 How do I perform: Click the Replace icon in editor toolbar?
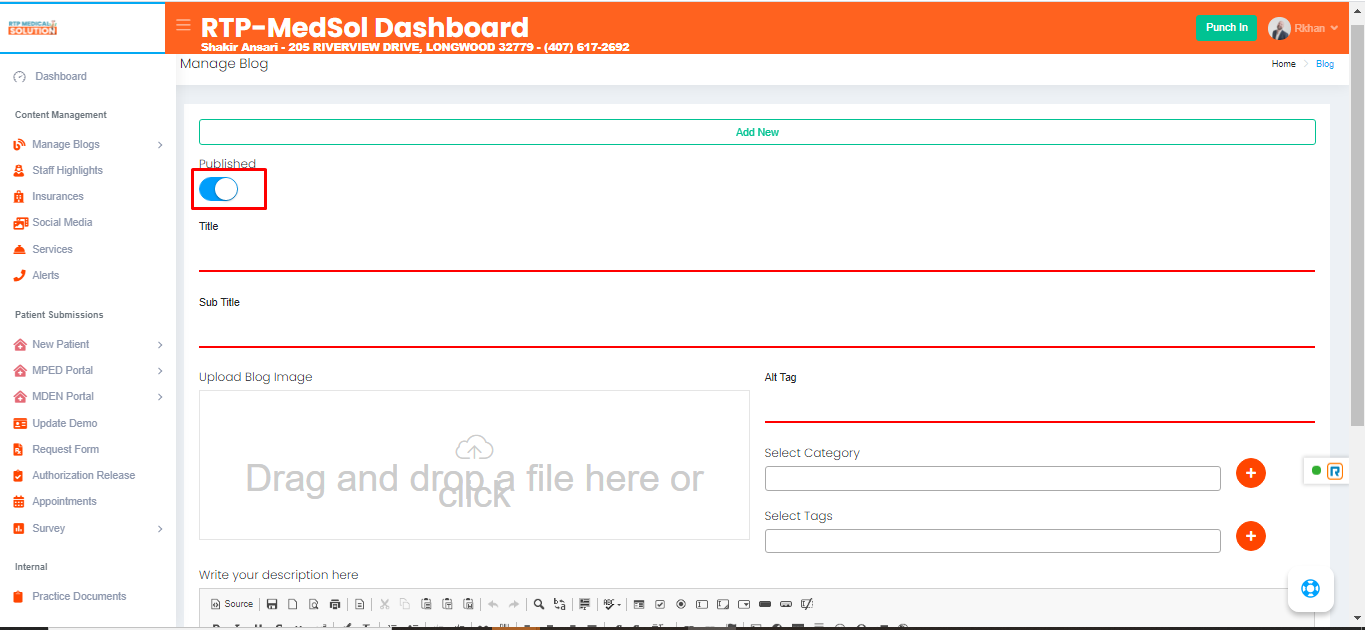pyautogui.click(x=560, y=604)
